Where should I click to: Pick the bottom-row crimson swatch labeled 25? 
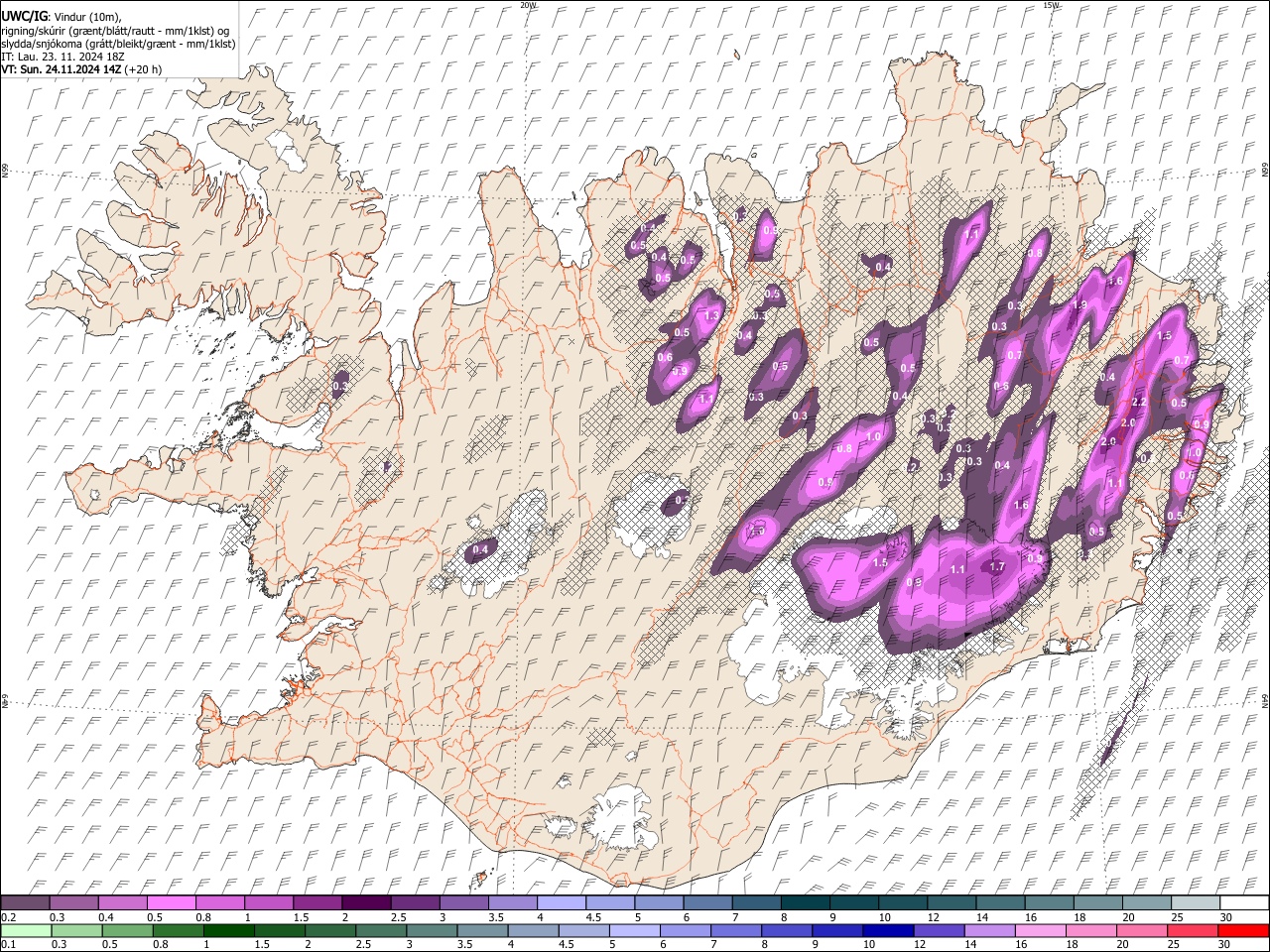click(x=1192, y=930)
